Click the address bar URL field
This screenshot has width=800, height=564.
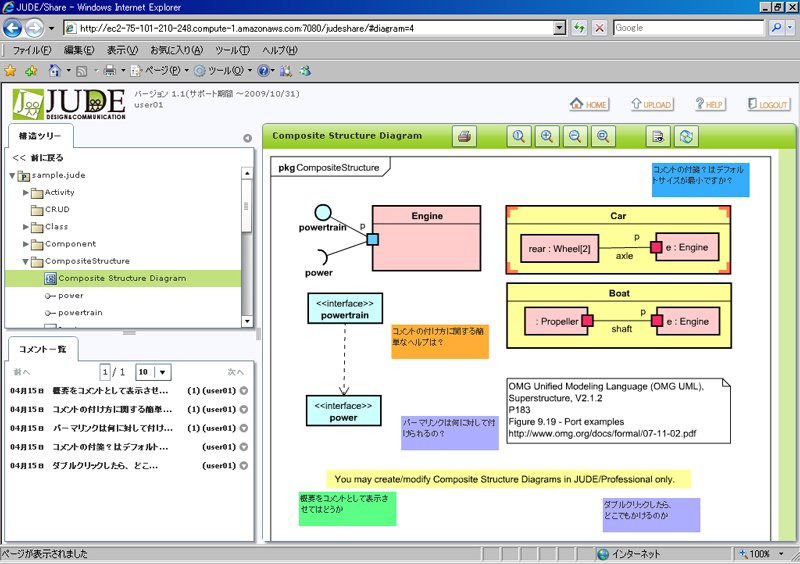tap(314, 28)
